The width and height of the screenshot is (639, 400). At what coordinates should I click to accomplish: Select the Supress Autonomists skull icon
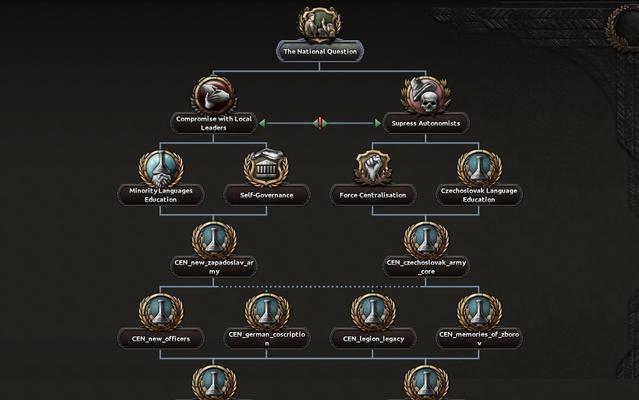[426, 96]
